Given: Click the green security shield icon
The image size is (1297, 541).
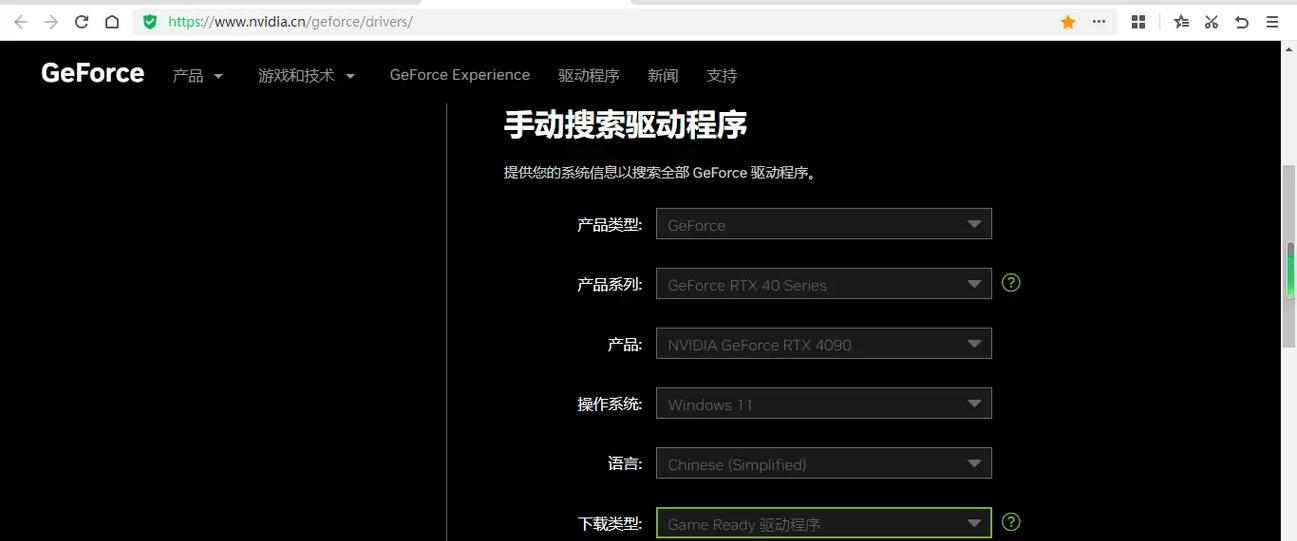Looking at the screenshot, I should click(150, 21).
